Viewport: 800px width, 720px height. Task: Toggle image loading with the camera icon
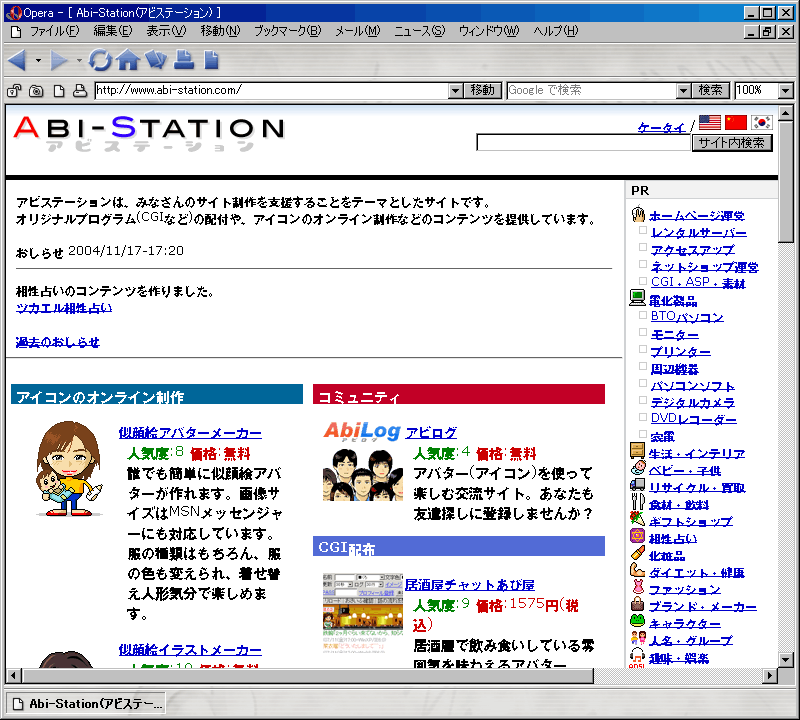coord(36,91)
